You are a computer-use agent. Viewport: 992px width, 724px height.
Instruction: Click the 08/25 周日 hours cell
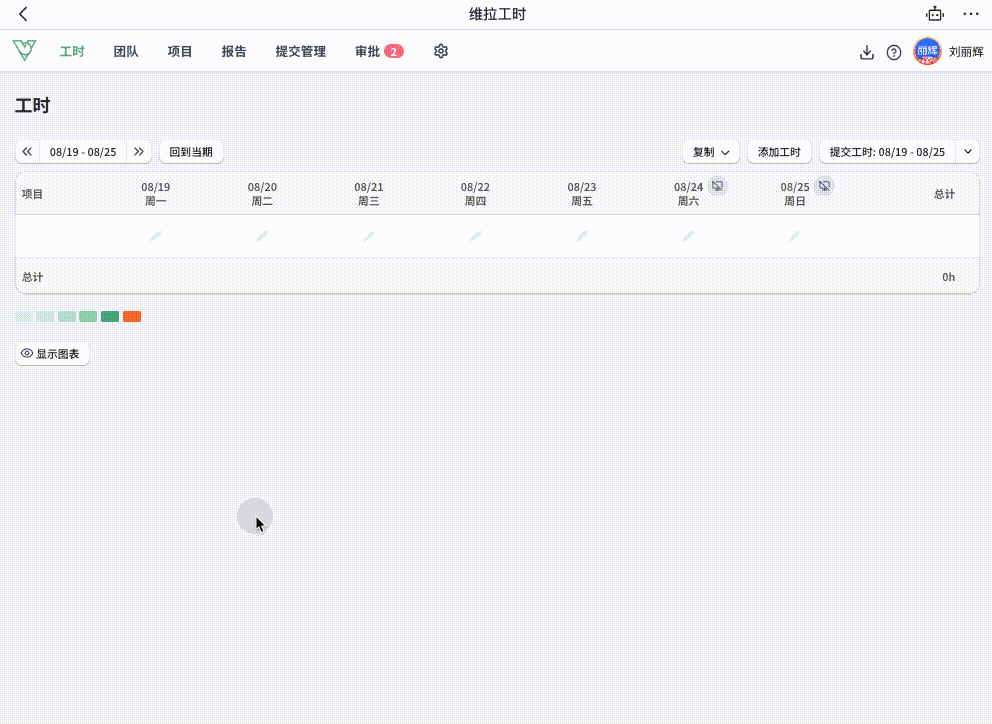pos(795,236)
